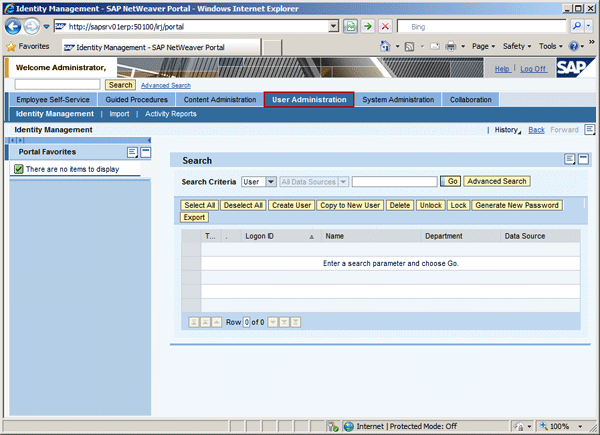The image size is (600, 435).
Task: Click the Export button
Action: (x=194, y=217)
